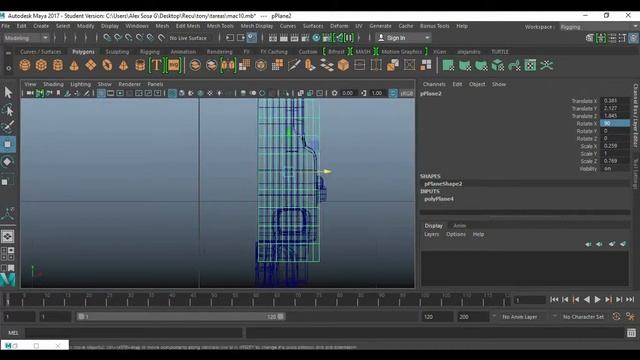The width and height of the screenshot is (640, 360).
Task: Open the Mesh Tools menu
Action: 220,26
